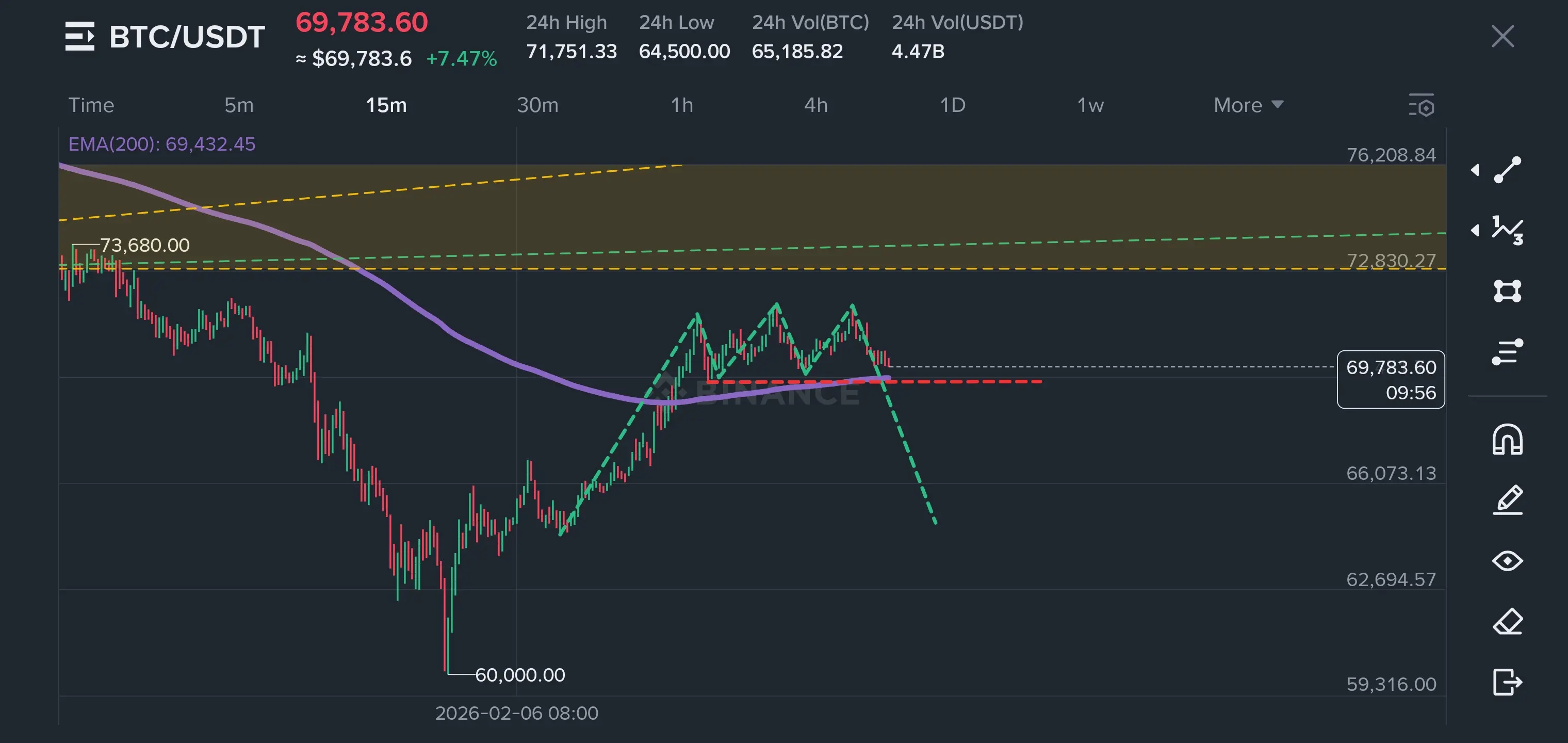Select the eraser tool
This screenshot has height=743, width=1568.
click(x=1507, y=622)
